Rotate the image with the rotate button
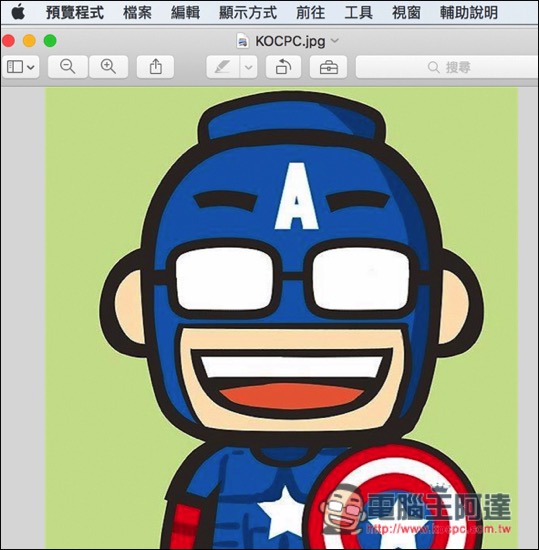 (283, 67)
